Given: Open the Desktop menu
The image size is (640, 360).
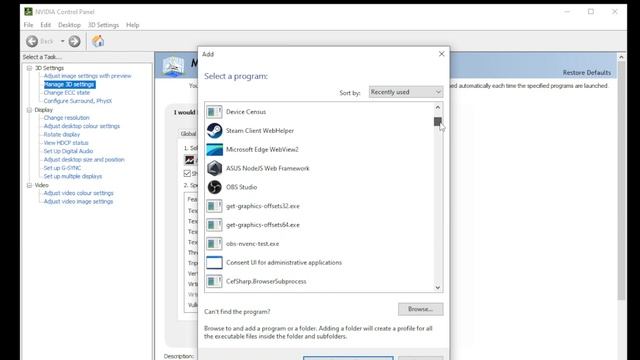Looking at the screenshot, I should pyautogui.click(x=69, y=25).
